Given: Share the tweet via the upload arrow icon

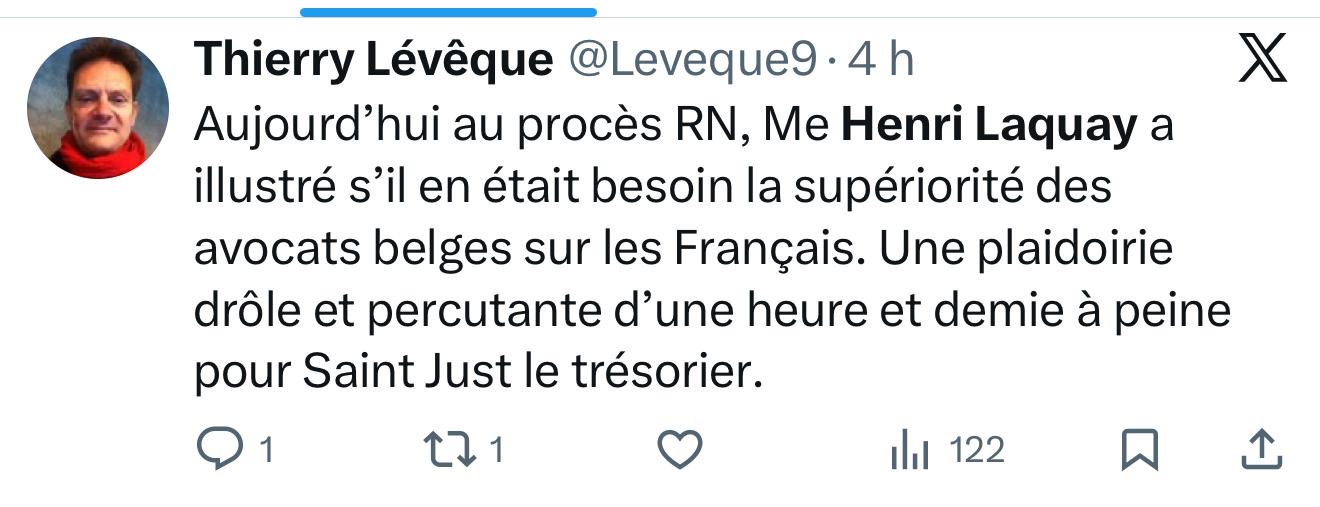Looking at the screenshot, I should pos(1262,450).
